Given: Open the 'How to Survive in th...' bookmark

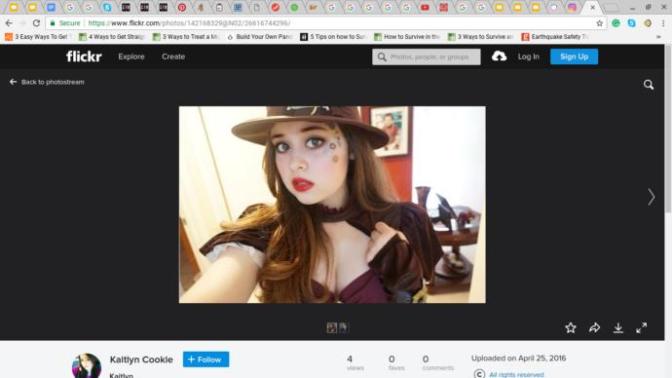Looking at the screenshot, I should (407, 37).
